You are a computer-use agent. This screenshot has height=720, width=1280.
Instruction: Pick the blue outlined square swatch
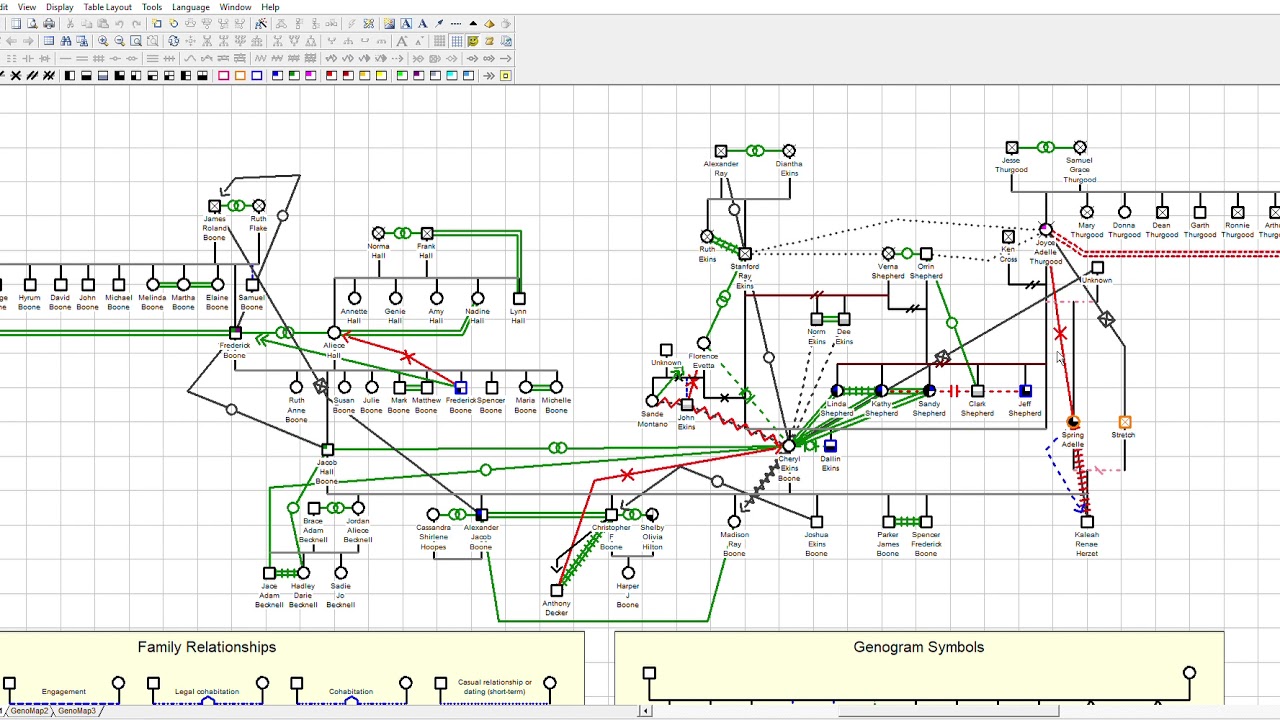point(256,75)
